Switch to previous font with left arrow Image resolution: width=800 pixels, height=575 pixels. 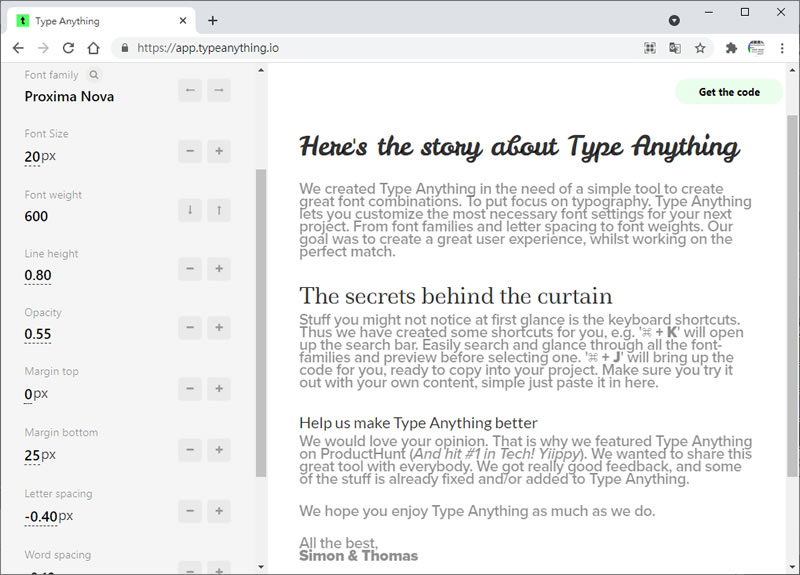[x=189, y=91]
